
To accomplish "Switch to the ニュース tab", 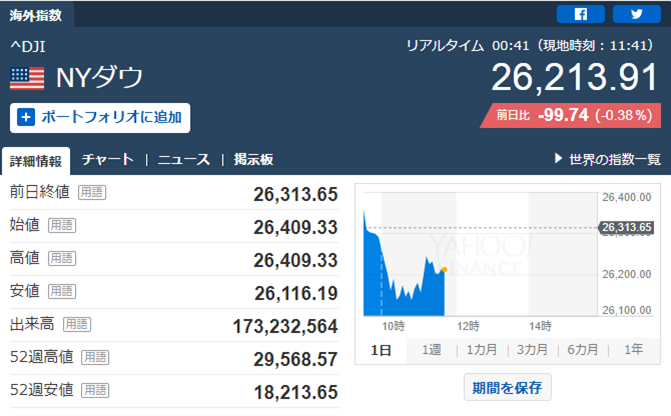I will [184, 160].
